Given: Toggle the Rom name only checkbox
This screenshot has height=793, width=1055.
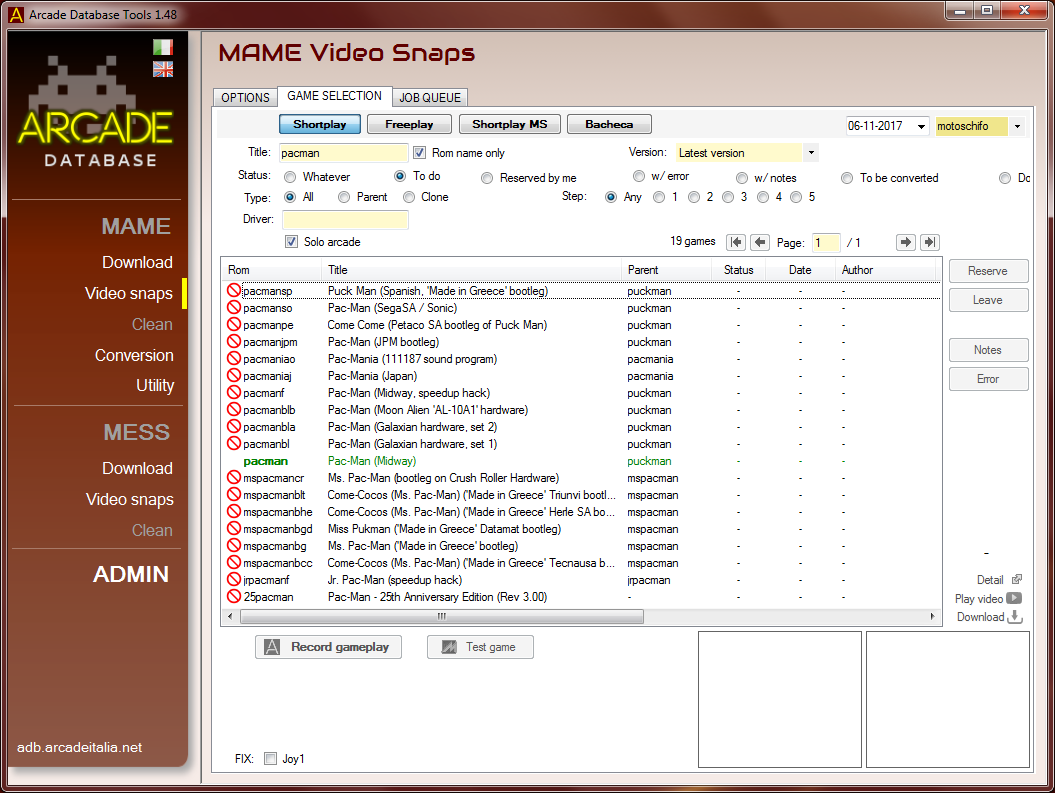Looking at the screenshot, I should pyautogui.click(x=419, y=153).
